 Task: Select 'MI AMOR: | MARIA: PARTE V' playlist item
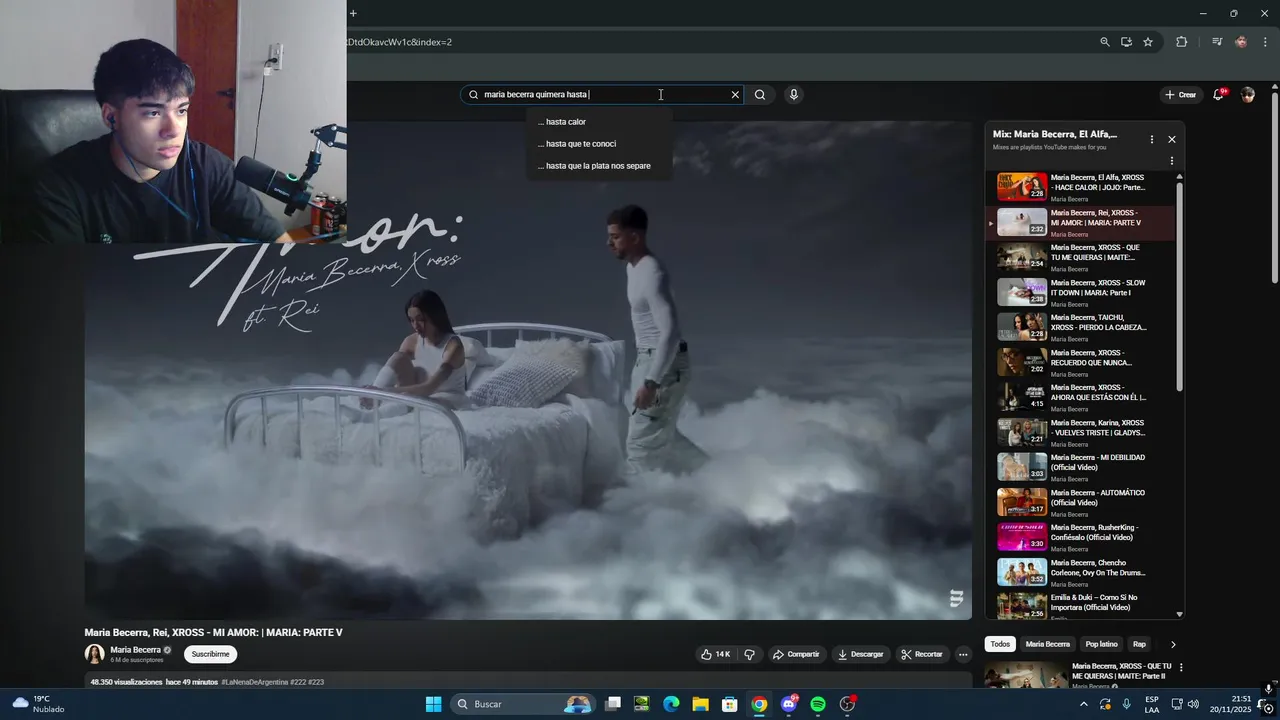(1080, 222)
